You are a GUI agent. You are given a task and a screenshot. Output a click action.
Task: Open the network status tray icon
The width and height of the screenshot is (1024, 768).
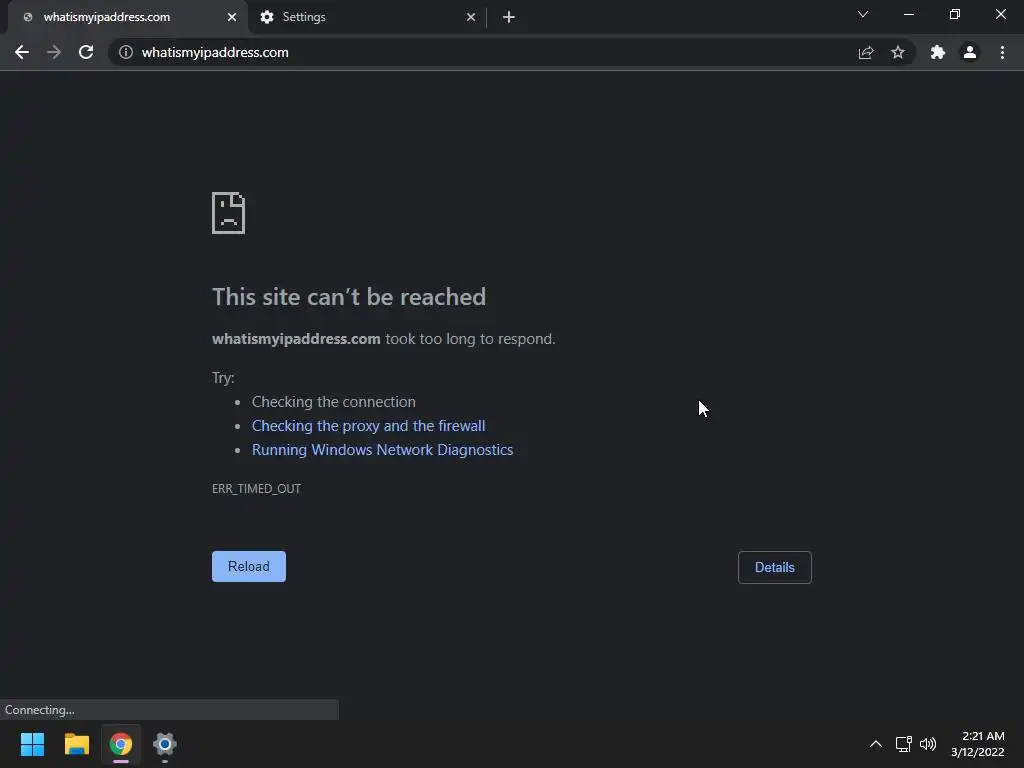(x=903, y=744)
